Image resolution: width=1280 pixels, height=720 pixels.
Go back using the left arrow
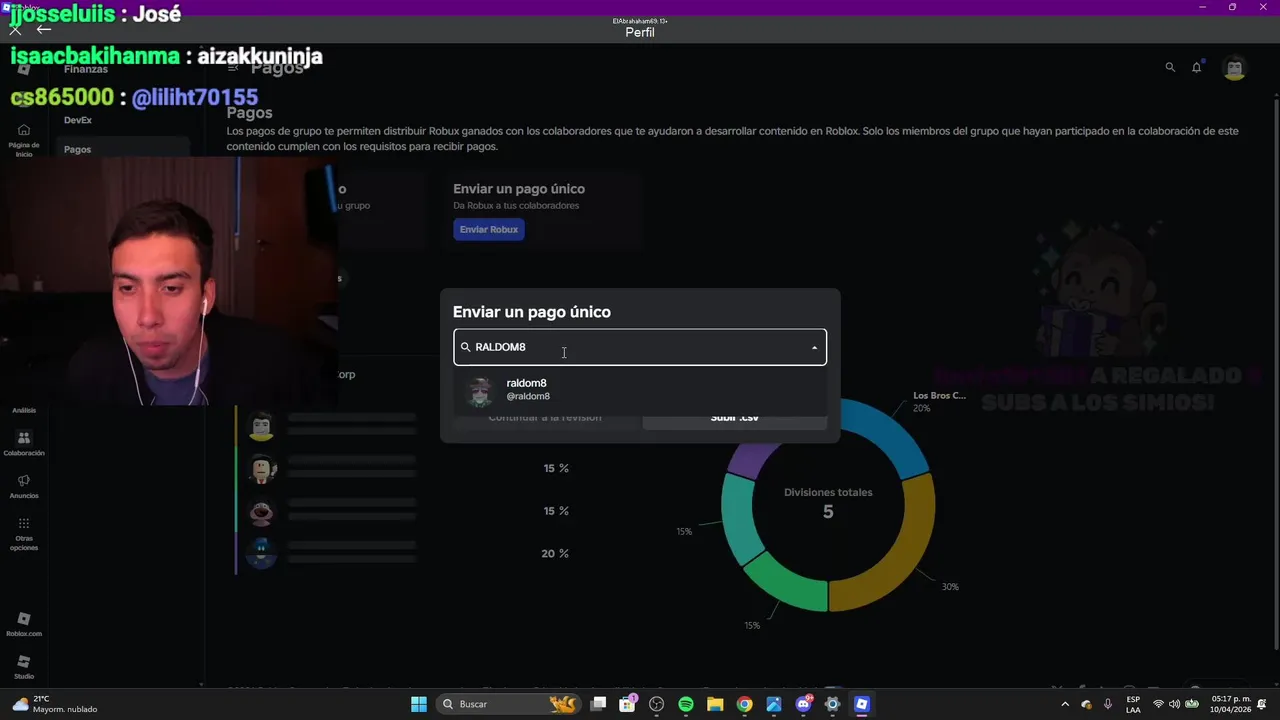(x=44, y=29)
